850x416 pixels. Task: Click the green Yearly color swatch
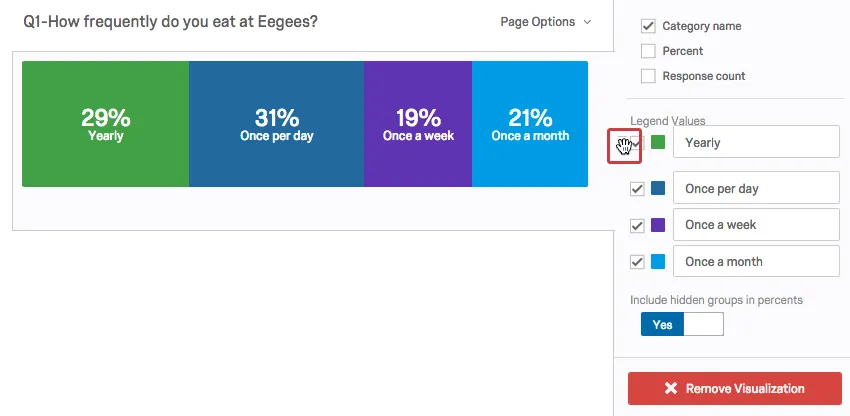(x=658, y=143)
